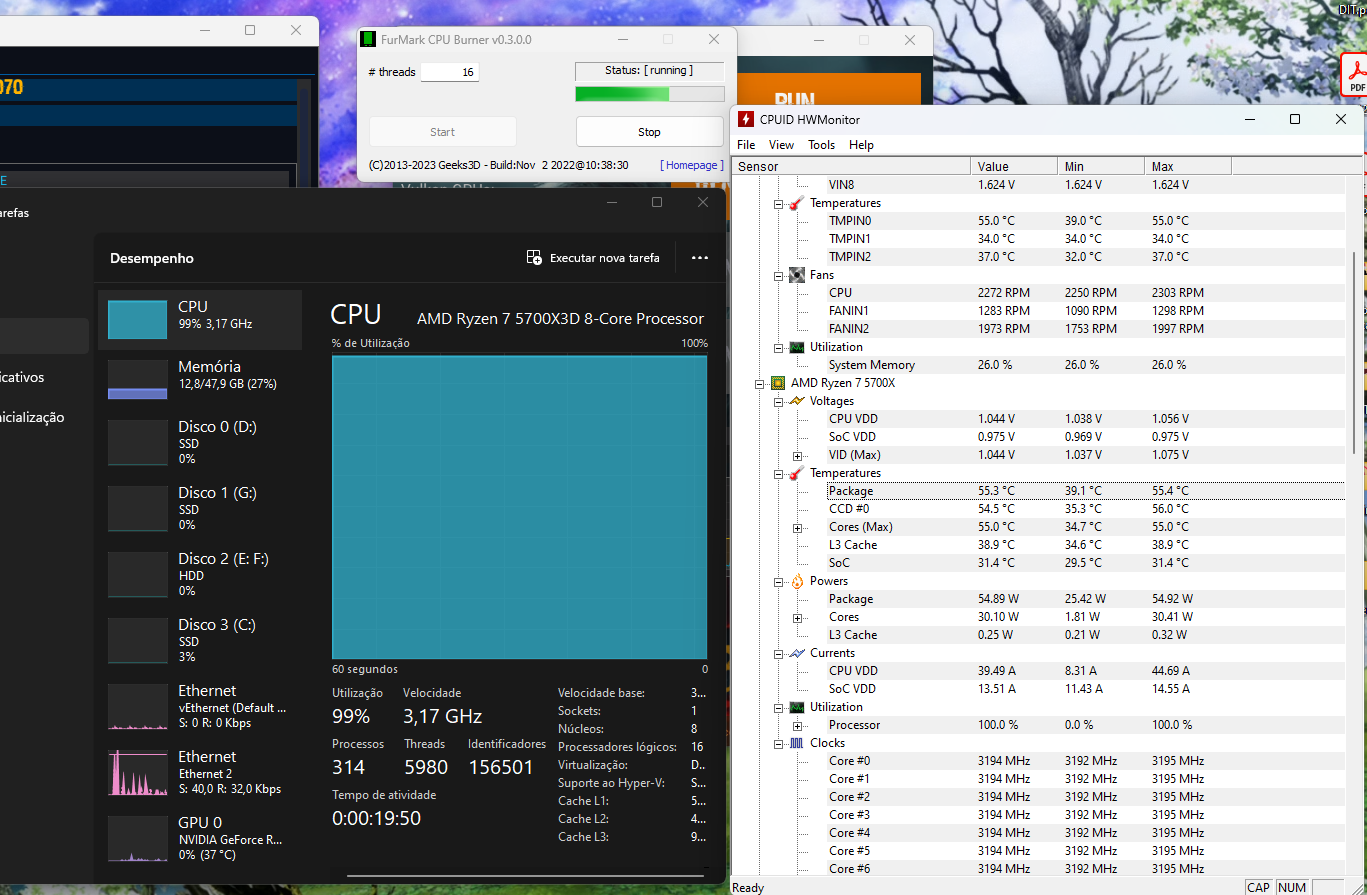Click the current graph icon beside Currents

[797, 653]
